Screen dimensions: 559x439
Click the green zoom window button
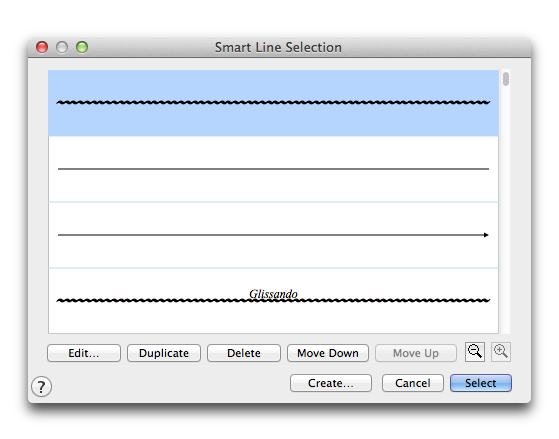[x=82, y=47]
